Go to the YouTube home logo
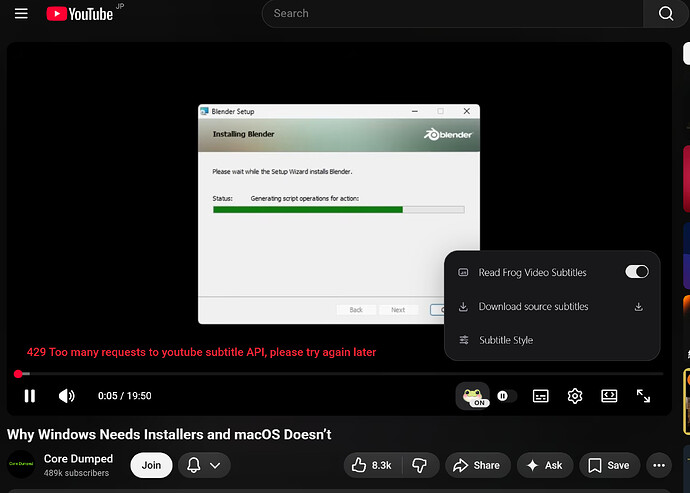 click(80, 14)
